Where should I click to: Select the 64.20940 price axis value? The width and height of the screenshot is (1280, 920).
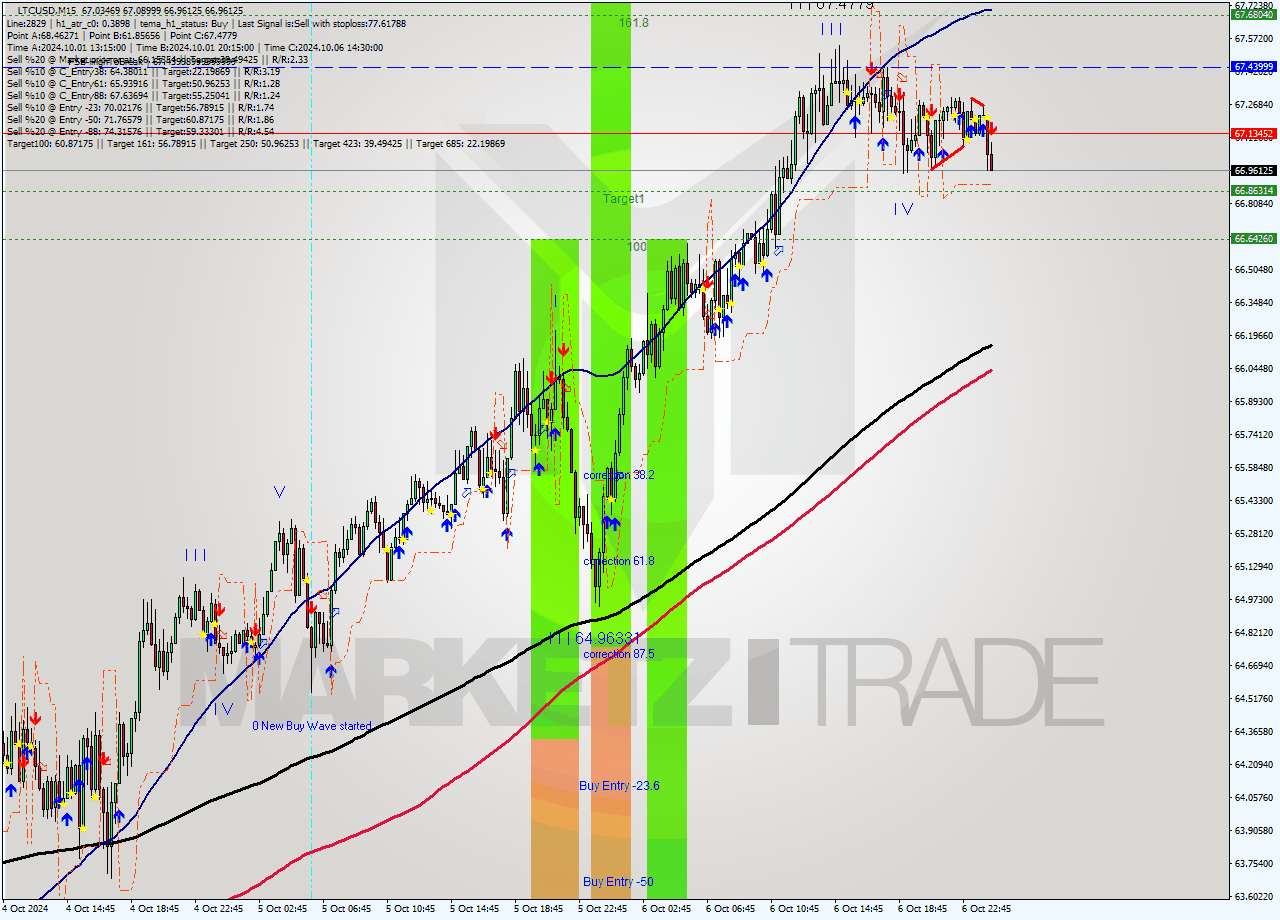(x=1253, y=764)
